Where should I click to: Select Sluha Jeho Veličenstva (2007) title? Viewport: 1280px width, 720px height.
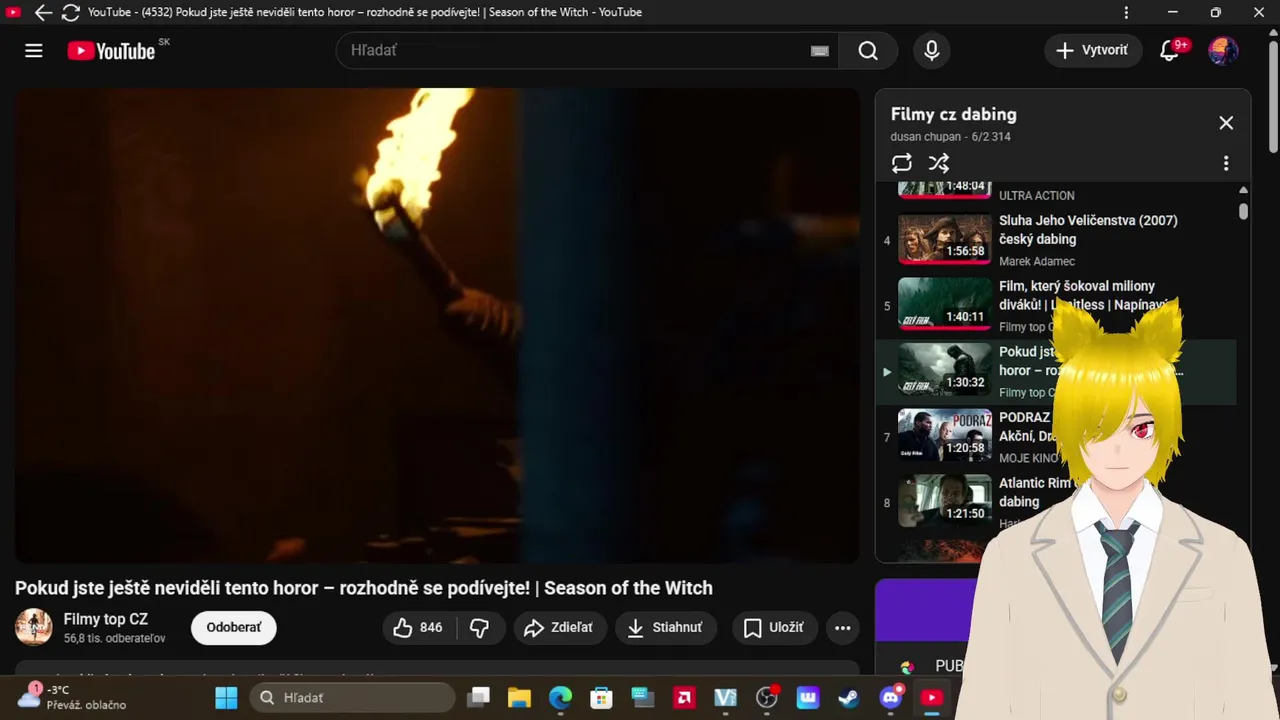point(1088,230)
